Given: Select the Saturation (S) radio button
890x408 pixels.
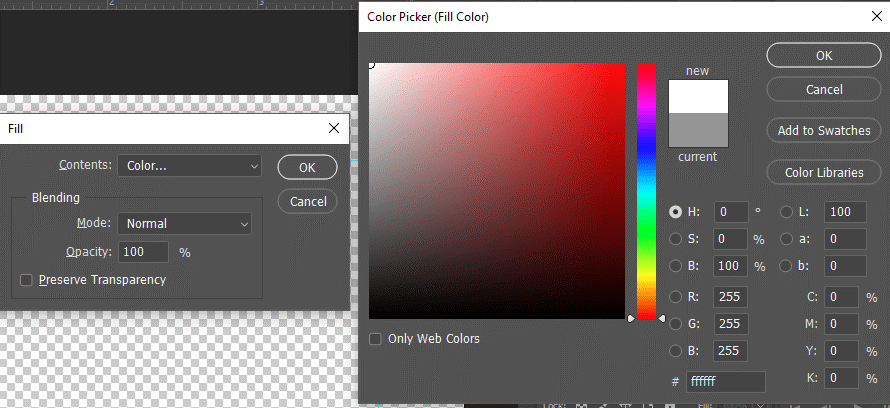Looking at the screenshot, I should (x=676, y=239).
